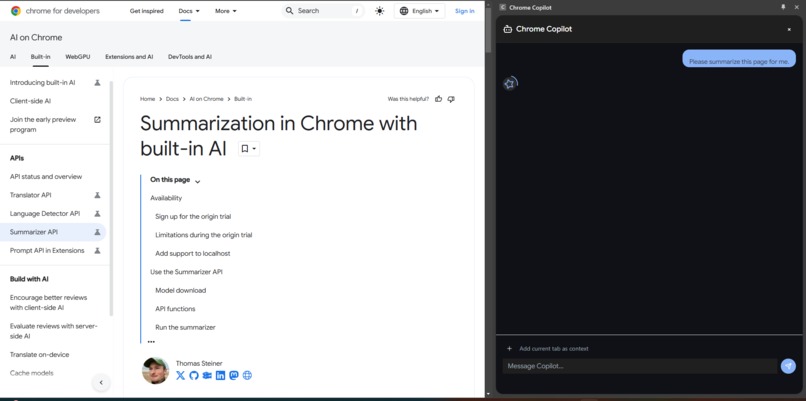806x401 pixels.
Task: Click Home in the breadcrumb
Action: coord(148,99)
